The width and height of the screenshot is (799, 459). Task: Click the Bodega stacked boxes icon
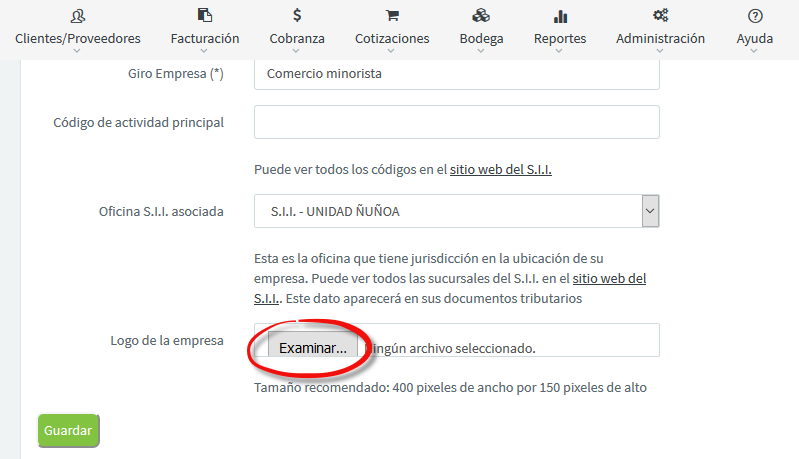coord(481,16)
